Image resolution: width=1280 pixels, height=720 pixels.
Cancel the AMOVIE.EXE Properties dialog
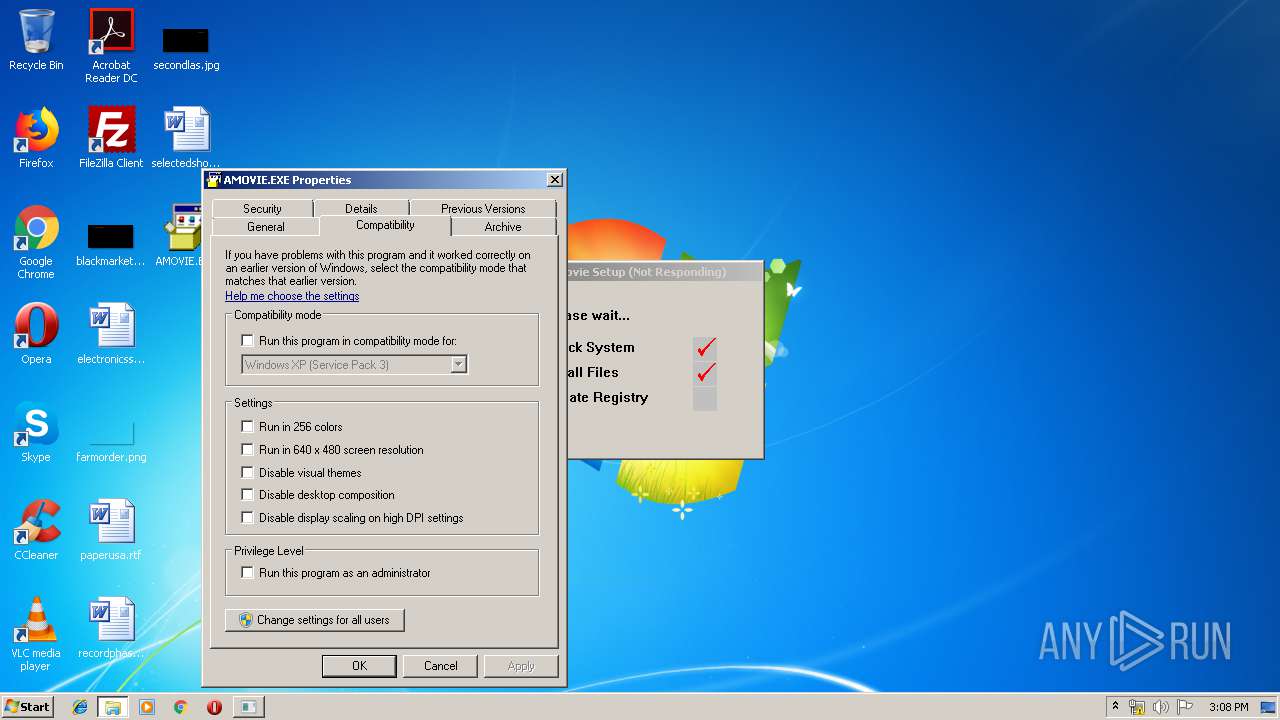[x=441, y=666]
